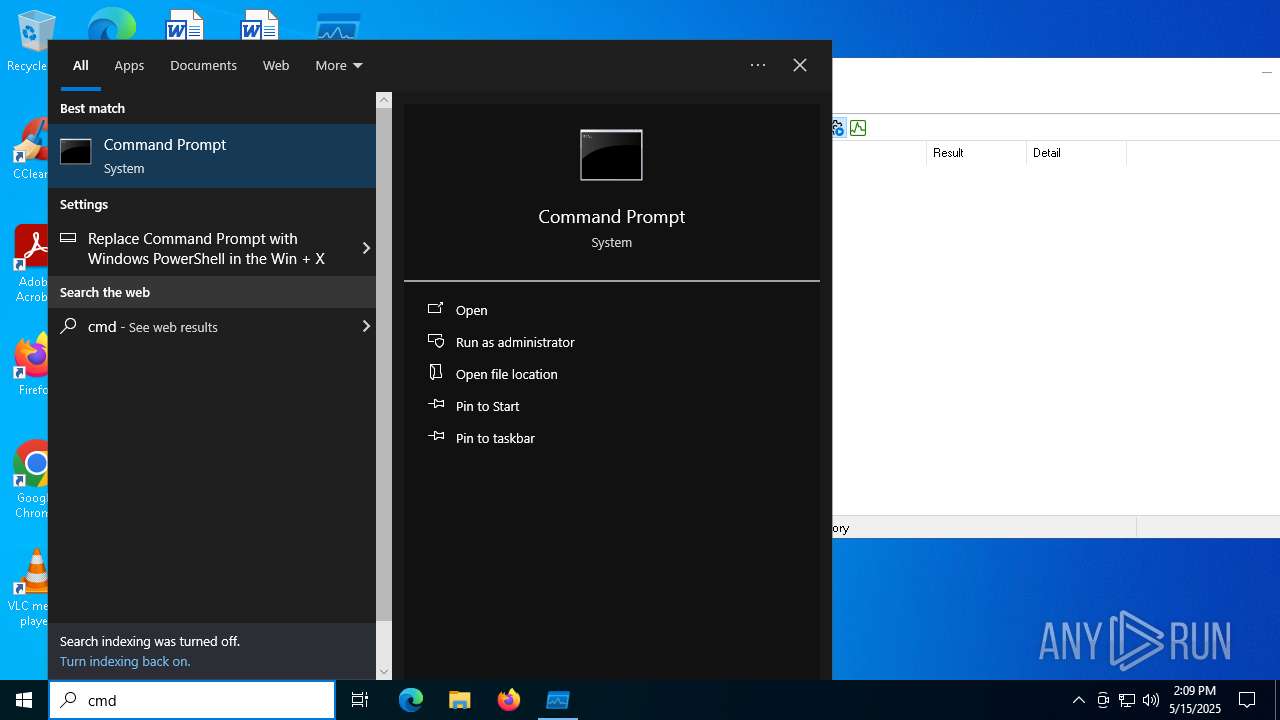Image resolution: width=1280 pixels, height=720 pixels.
Task: Open VLC media player desktop shortcut
Action: point(30,588)
